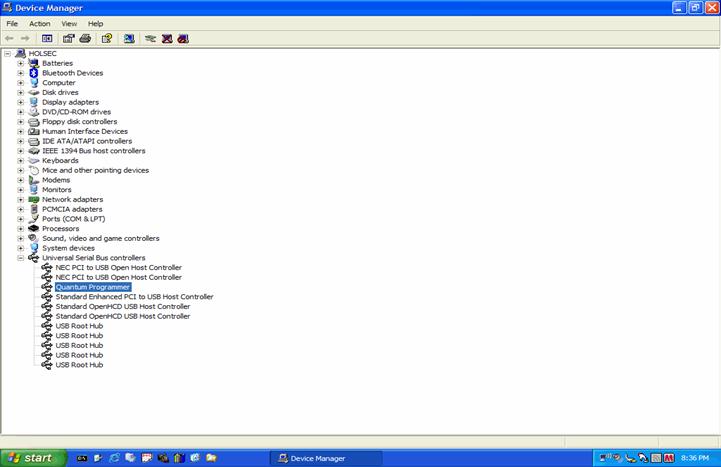Select System devices in the tree

tap(69, 248)
